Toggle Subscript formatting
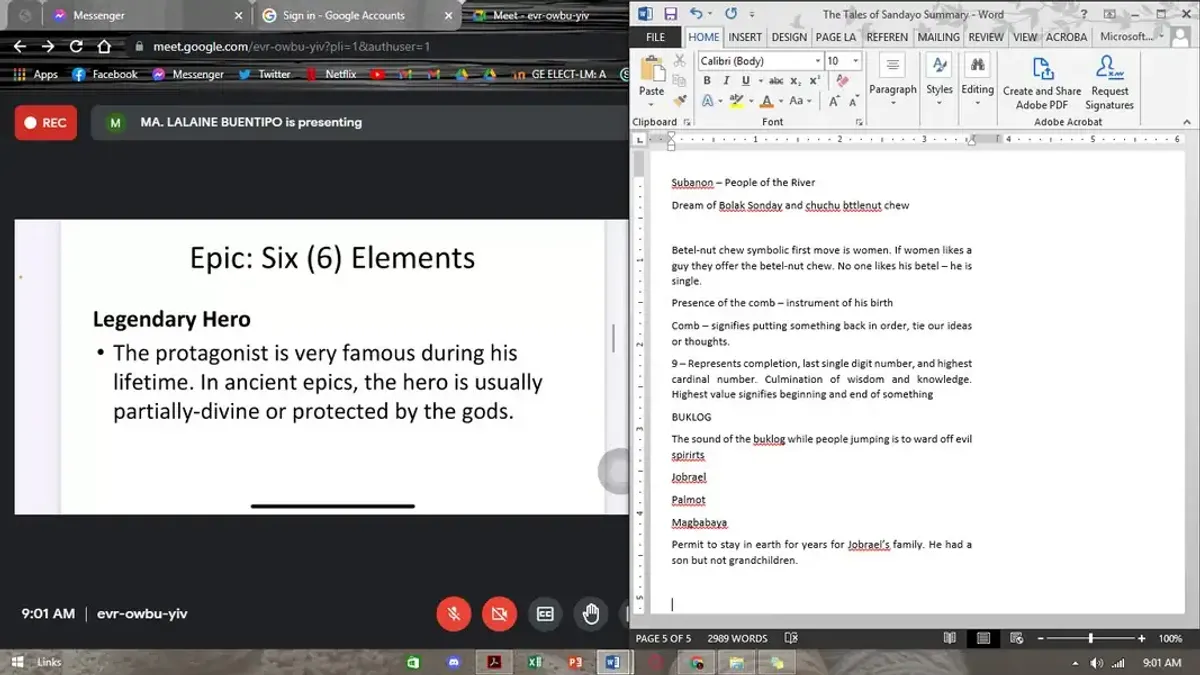 click(x=795, y=81)
